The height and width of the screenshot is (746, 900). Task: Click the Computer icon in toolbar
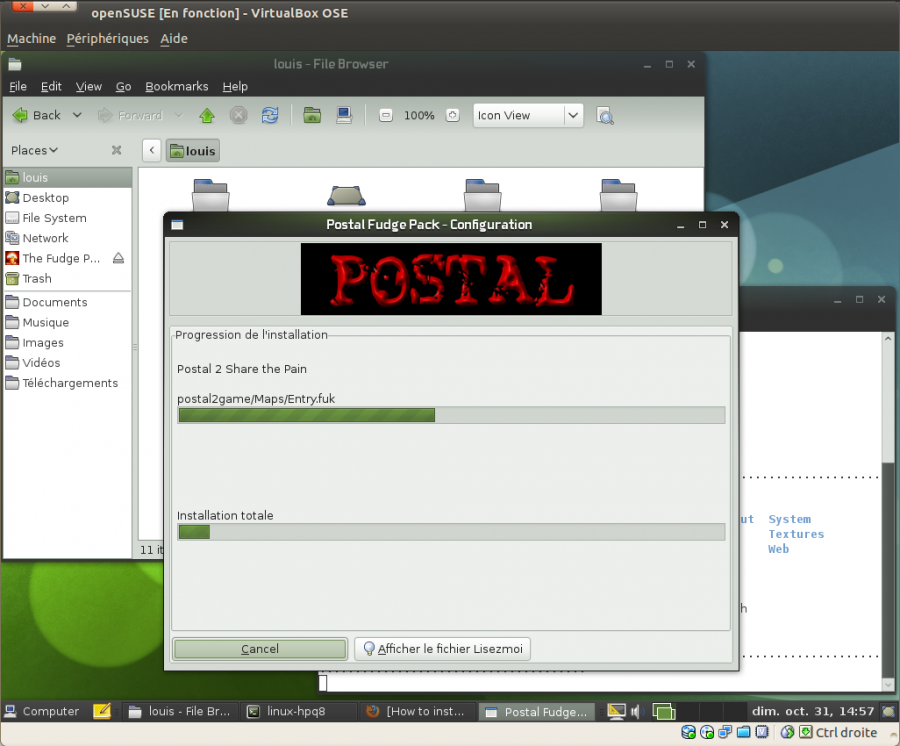pyautogui.click(x=344, y=115)
